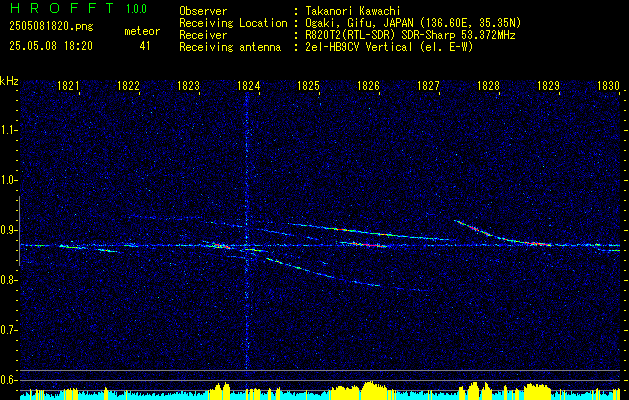629x400 pixels.
Task: Click the 1.0 kHz axis label
Action: 8,181
